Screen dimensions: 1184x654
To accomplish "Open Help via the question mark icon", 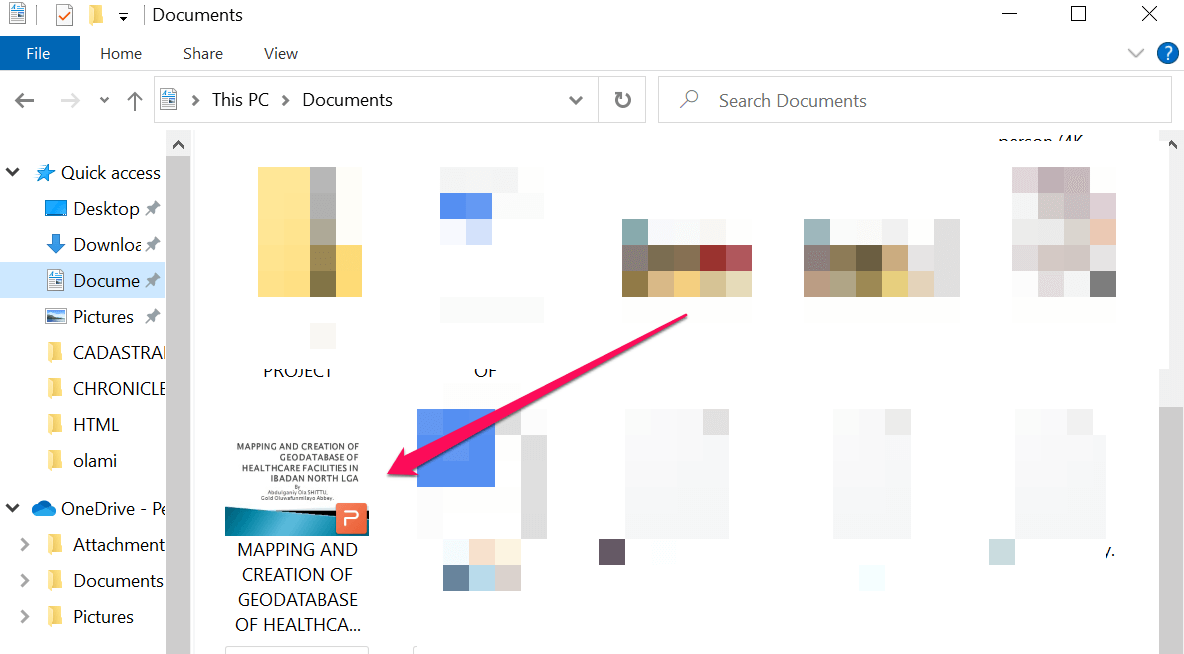I will (x=1168, y=53).
